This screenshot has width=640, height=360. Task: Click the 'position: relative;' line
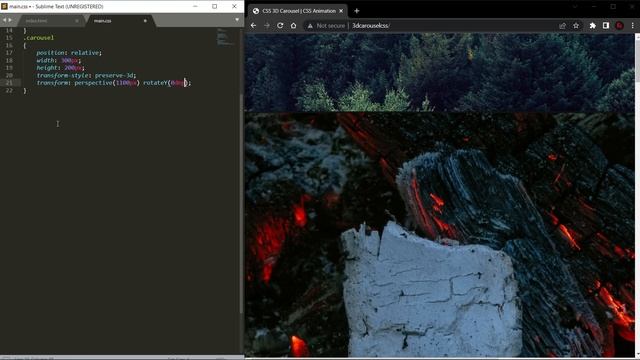[69, 53]
